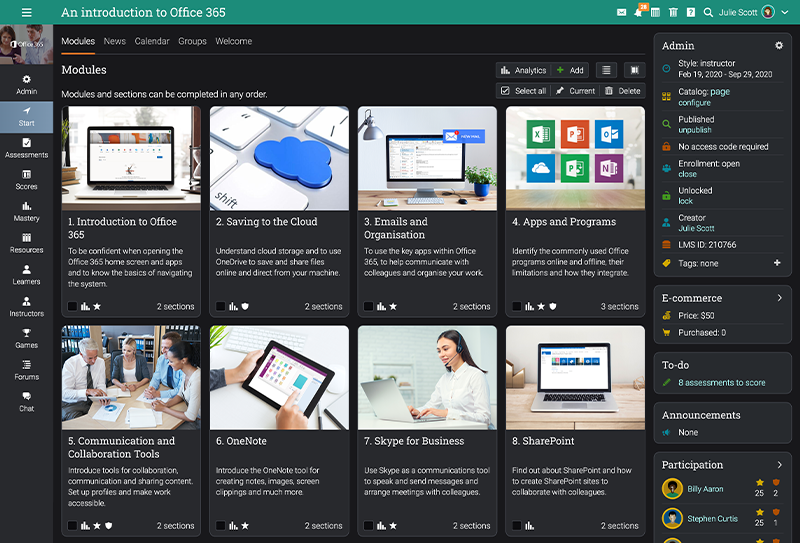The height and width of the screenshot is (543, 800).
Task: Click star icon on OneNote card
Action: pos(245,525)
